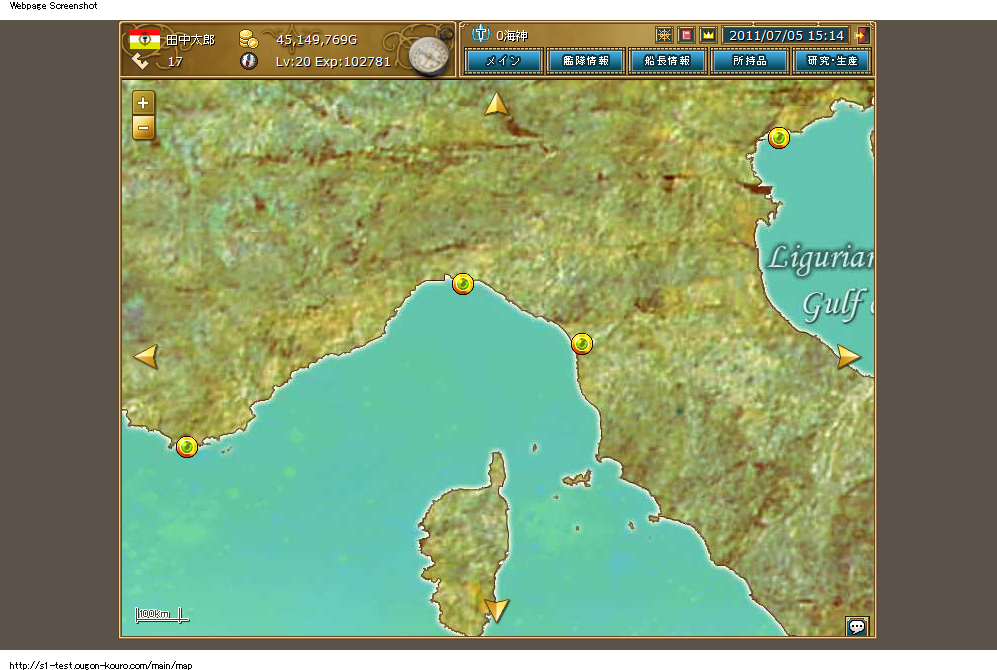Image resolution: width=997 pixels, height=670 pixels.
Task: Click the gold coins icon
Action: [x=248, y=40]
